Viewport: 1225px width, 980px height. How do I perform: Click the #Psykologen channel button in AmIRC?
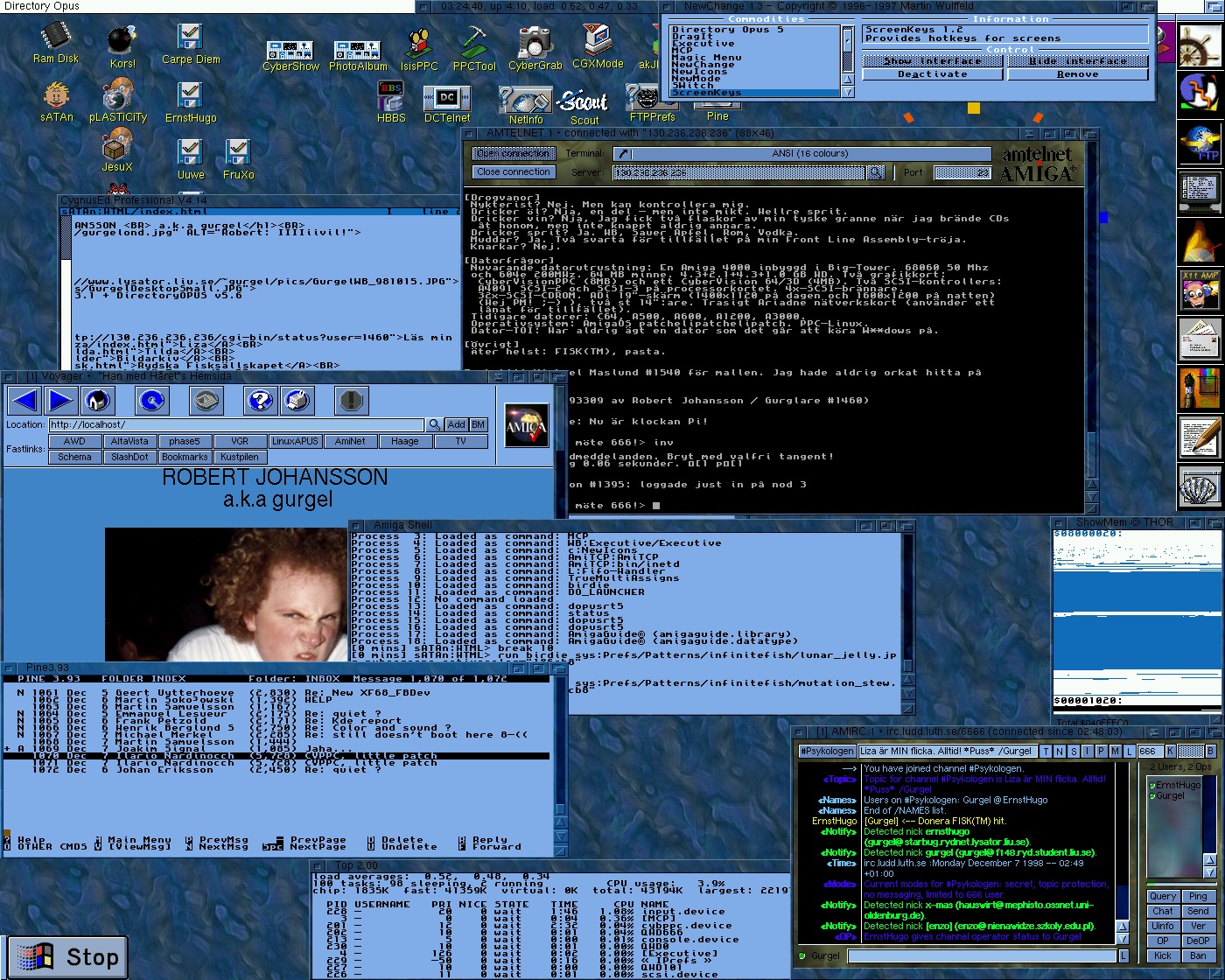(826, 751)
